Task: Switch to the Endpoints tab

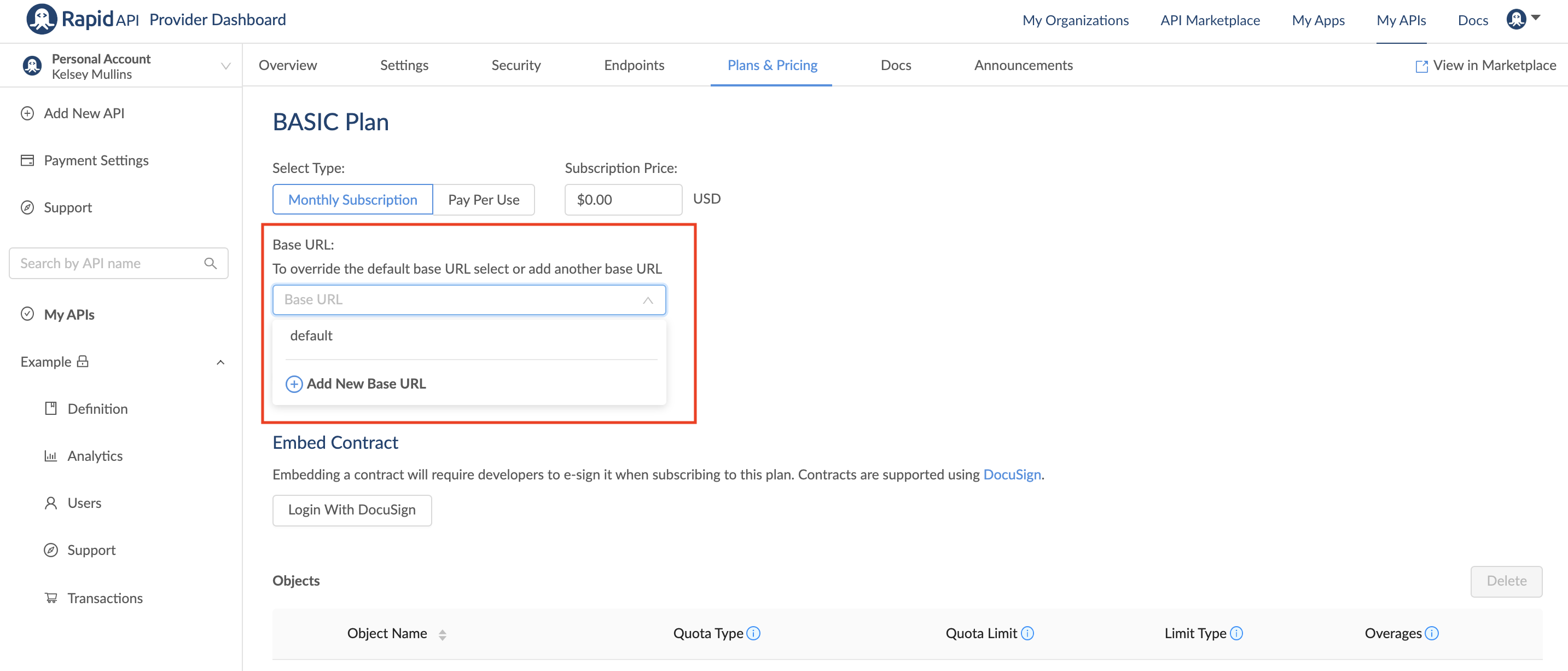Action: (634, 65)
